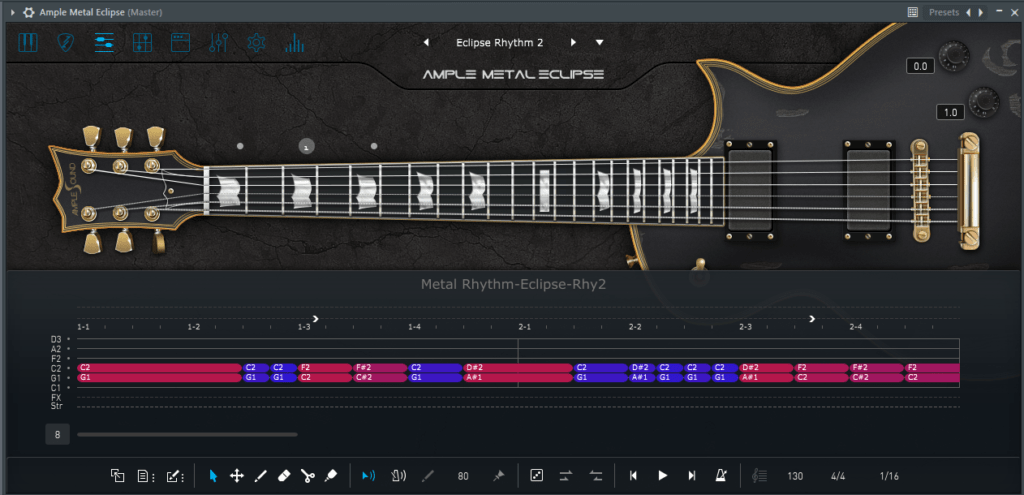Open the FX mixer faders icon
Viewport: 1024px width, 495px height.
coord(218,42)
